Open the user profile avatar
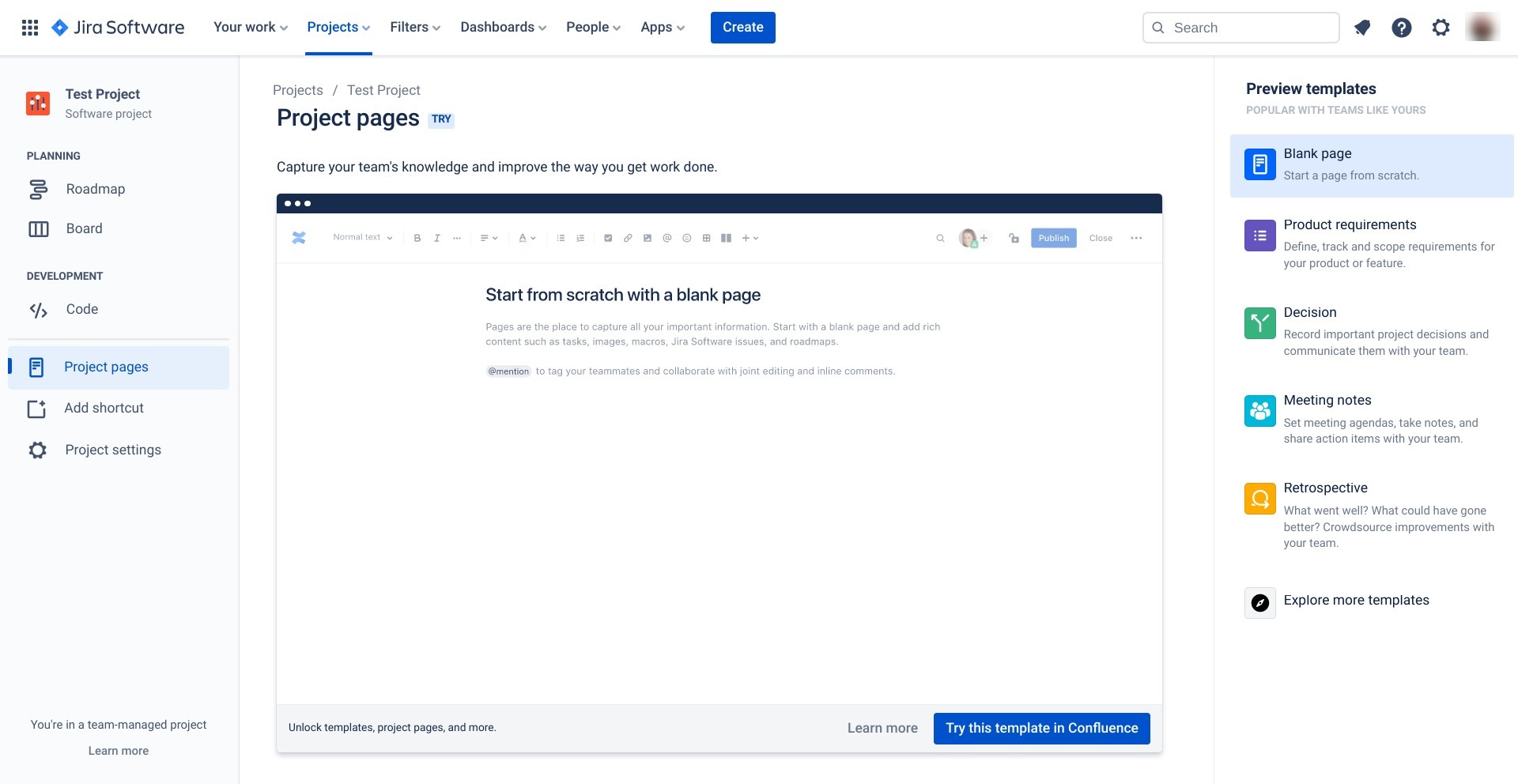 [1482, 28]
